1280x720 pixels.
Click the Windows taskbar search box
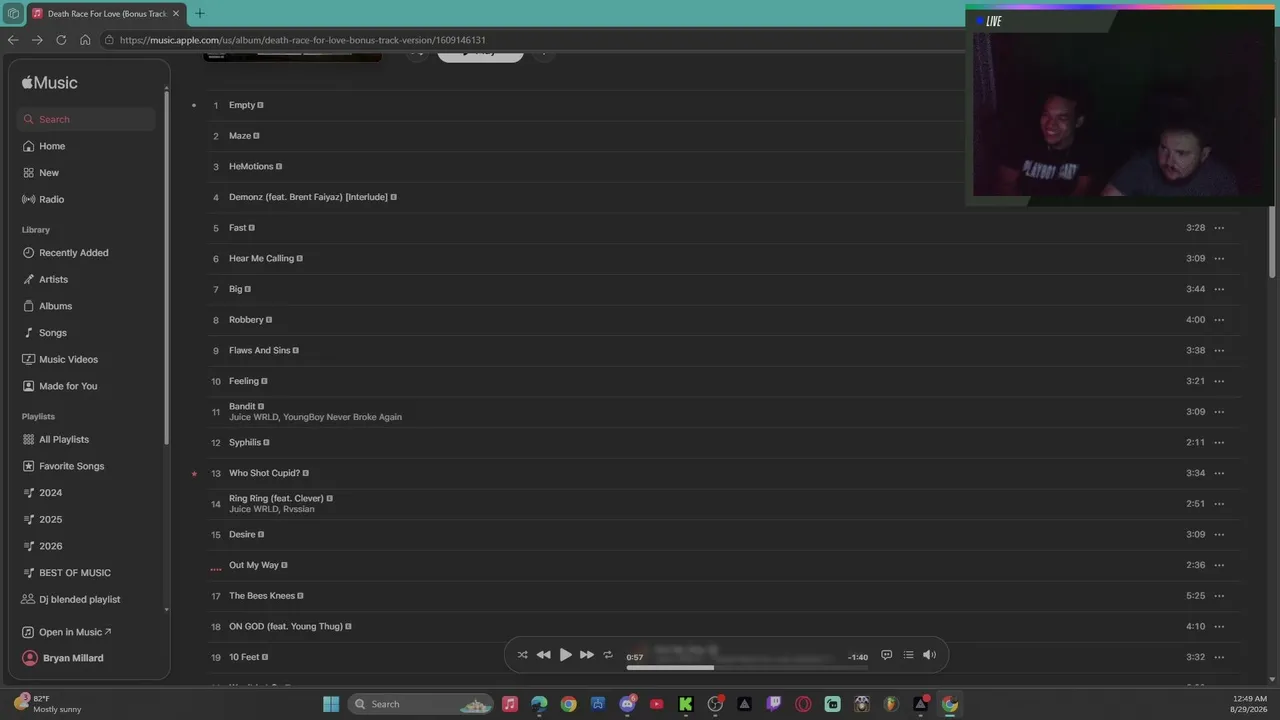tap(421, 704)
